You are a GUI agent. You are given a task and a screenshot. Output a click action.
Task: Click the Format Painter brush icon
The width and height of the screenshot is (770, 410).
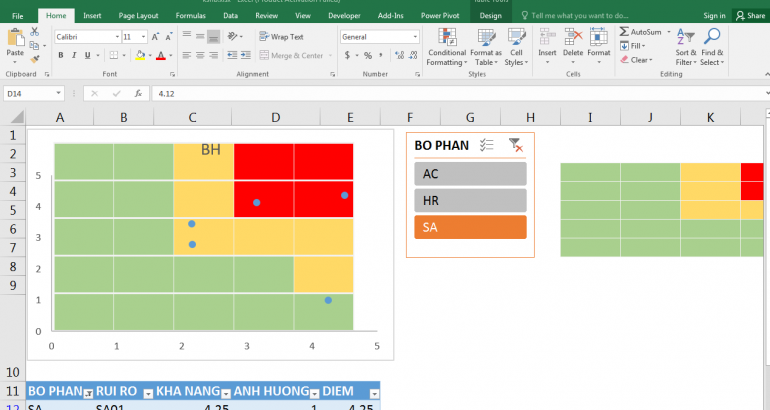pos(34,59)
